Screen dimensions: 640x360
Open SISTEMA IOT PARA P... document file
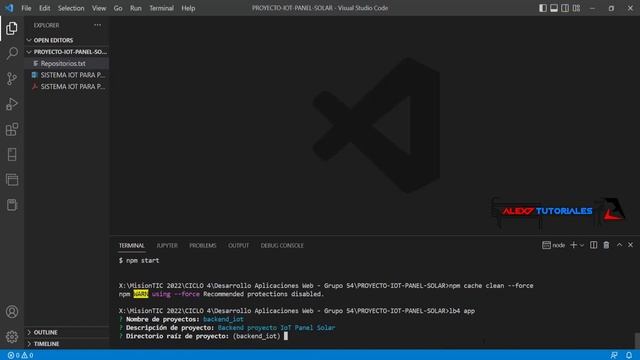click(x=67, y=75)
